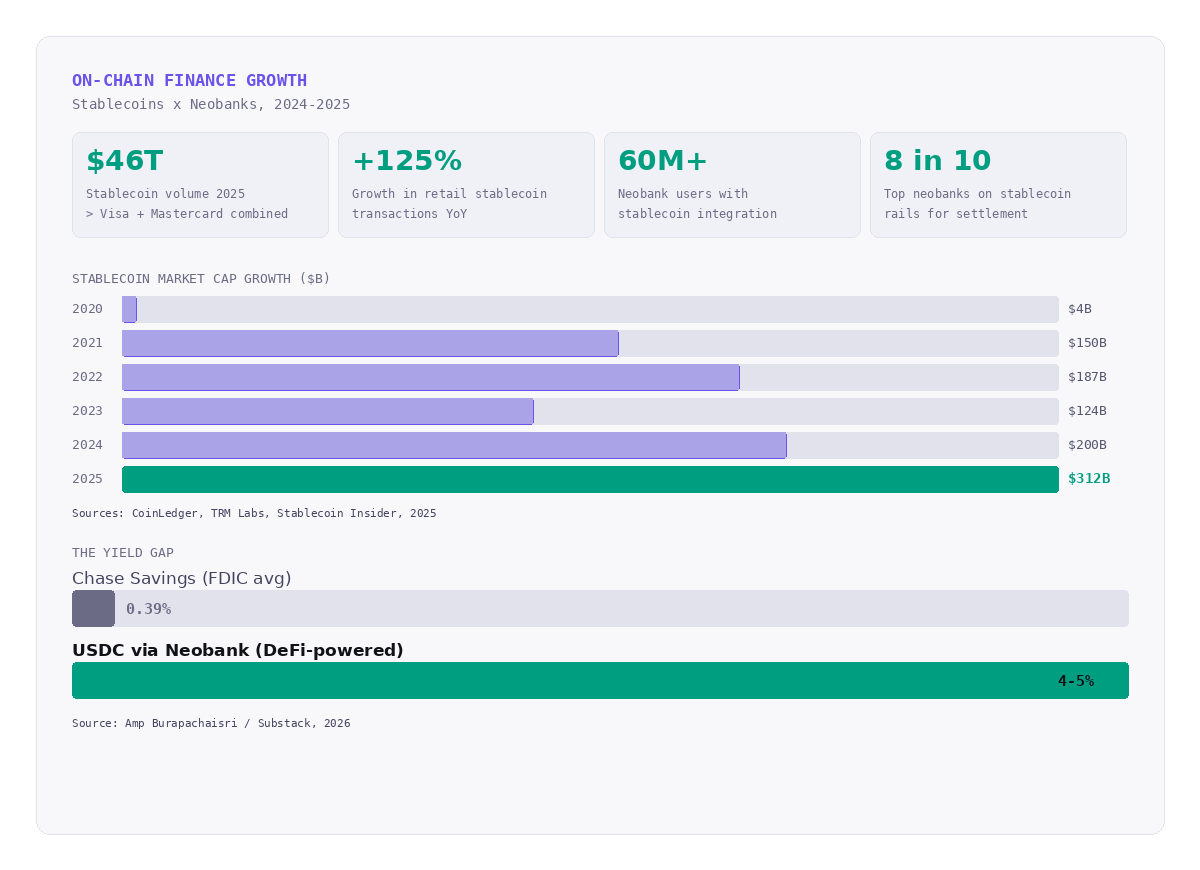Click 'Chase Savings (FDIC avg)' label
1200x870 pixels.
pyautogui.click(x=182, y=578)
